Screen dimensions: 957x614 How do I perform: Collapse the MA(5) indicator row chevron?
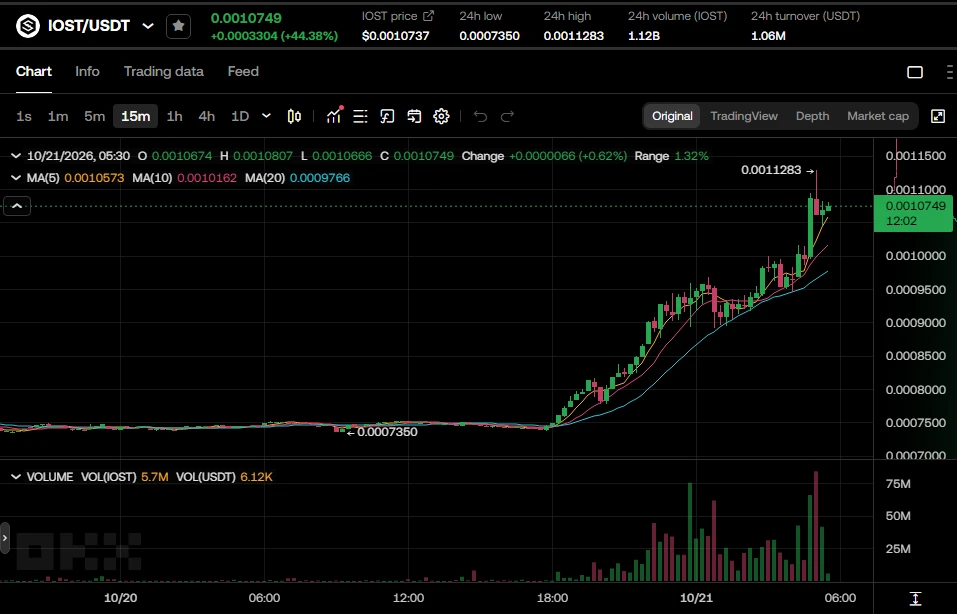pyautogui.click(x=16, y=178)
